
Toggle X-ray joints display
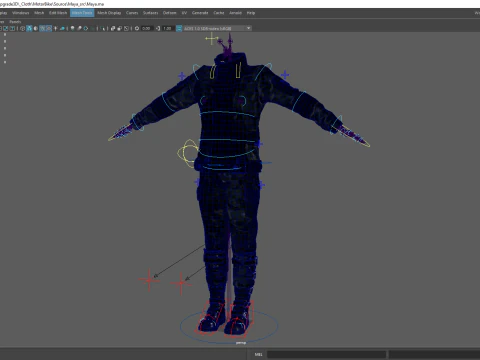[126, 28]
